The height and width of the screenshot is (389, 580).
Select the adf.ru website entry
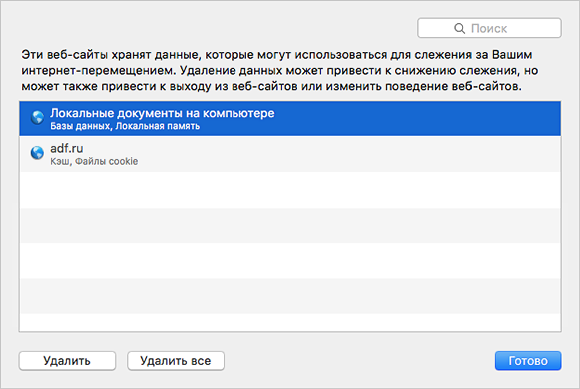click(x=290, y=154)
